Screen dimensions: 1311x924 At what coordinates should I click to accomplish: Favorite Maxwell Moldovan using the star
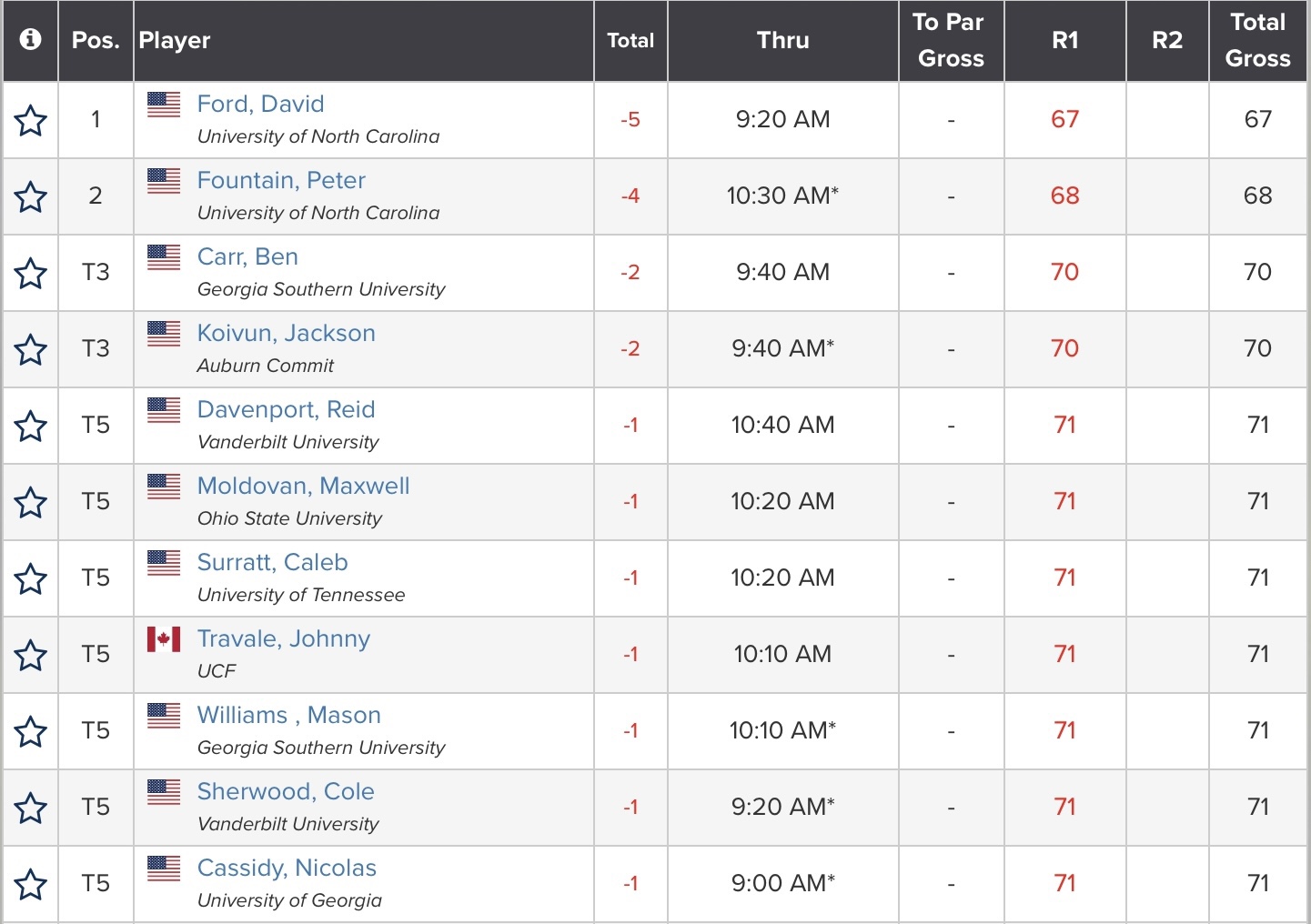coord(31,502)
